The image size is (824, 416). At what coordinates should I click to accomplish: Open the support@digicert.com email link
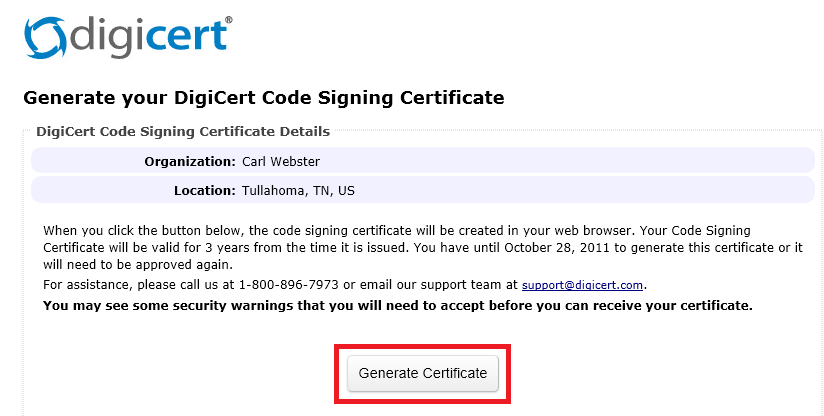point(583,285)
